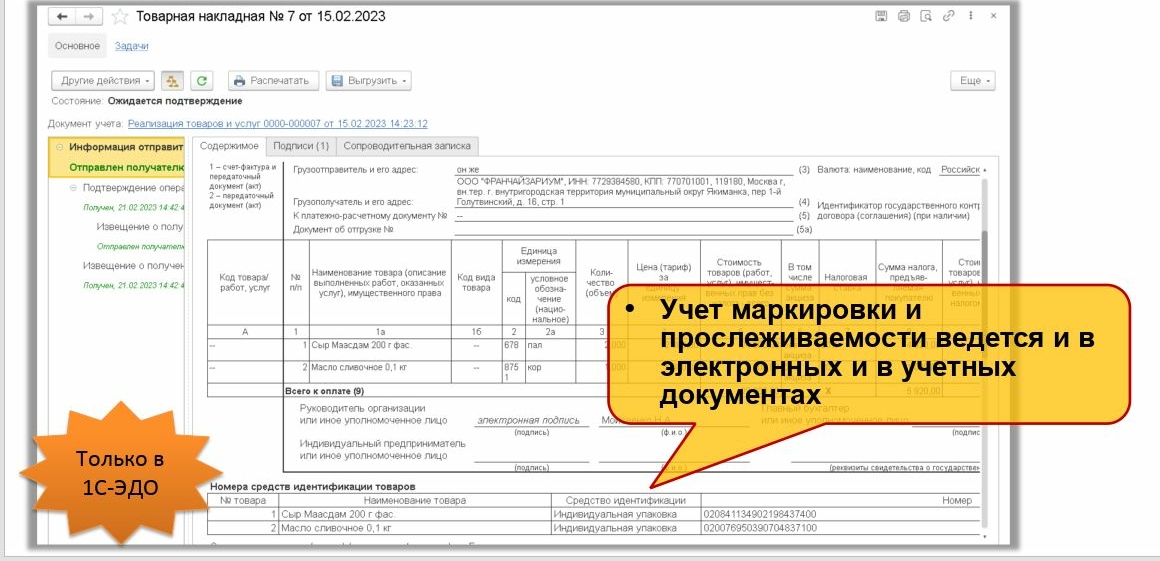This screenshot has height=561, width=1160.
Task: Click identification number 020841134902198437400
Action: (x=760, y=514)
